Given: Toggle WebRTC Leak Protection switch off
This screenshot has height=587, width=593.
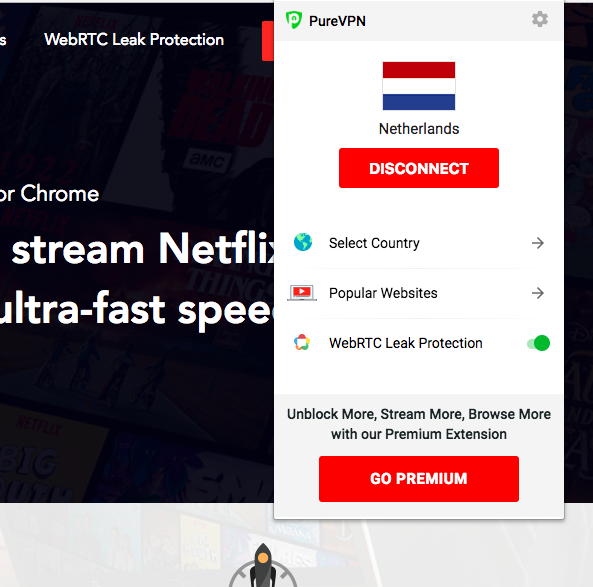Looking at the screenshot, I should tap(538, 343).
